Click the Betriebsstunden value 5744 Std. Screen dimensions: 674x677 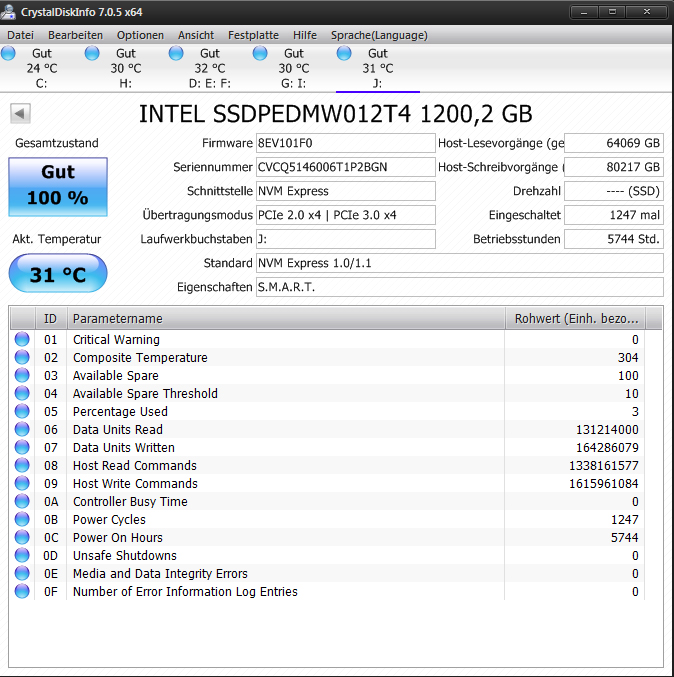(614, 239)
